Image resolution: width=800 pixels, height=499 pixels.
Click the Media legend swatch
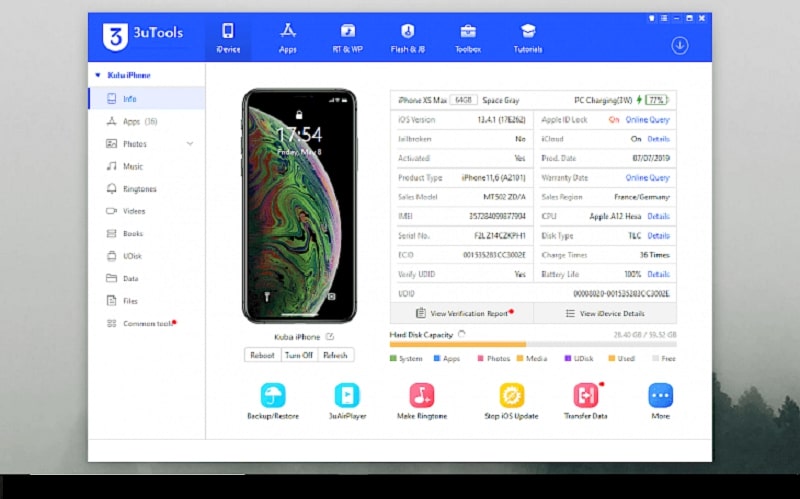520,359
